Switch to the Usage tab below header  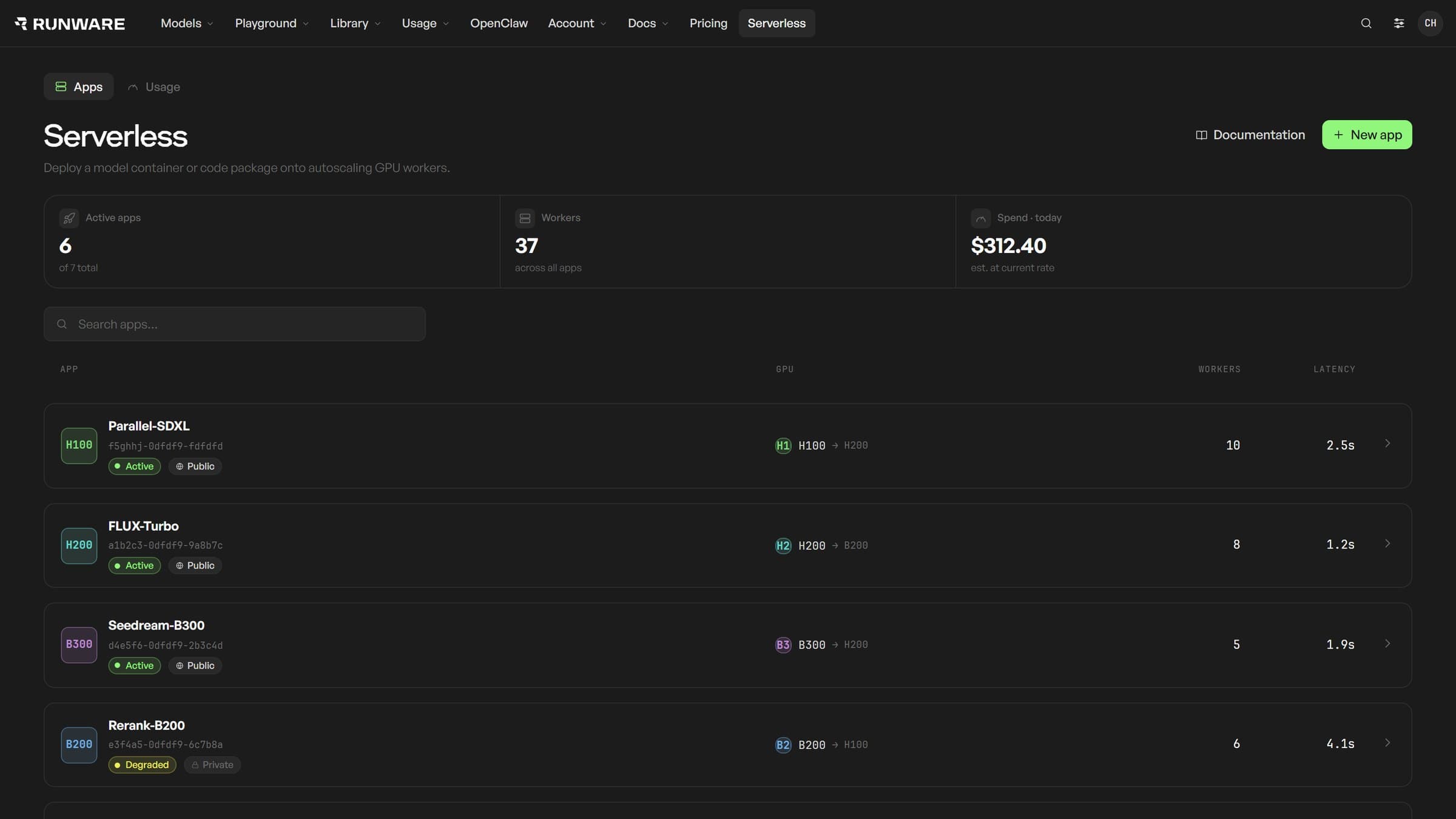[x=153, y=87]
